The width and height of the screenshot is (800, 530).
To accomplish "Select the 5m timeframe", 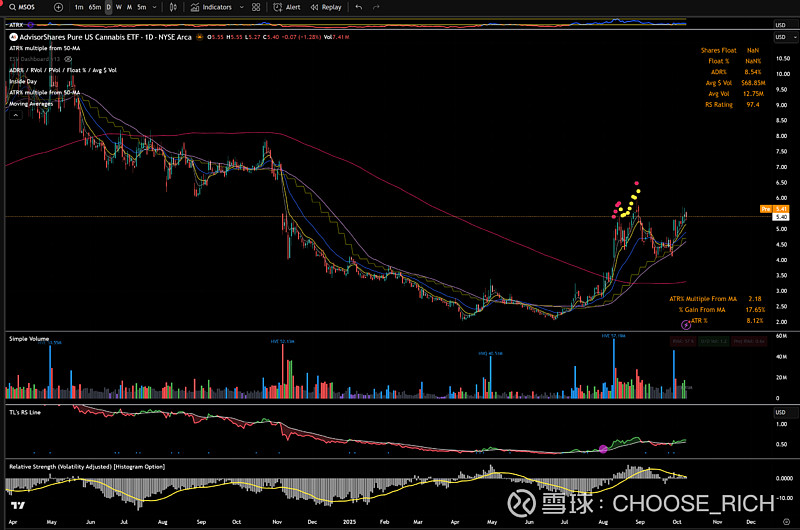I will click(x=141, y=7).
